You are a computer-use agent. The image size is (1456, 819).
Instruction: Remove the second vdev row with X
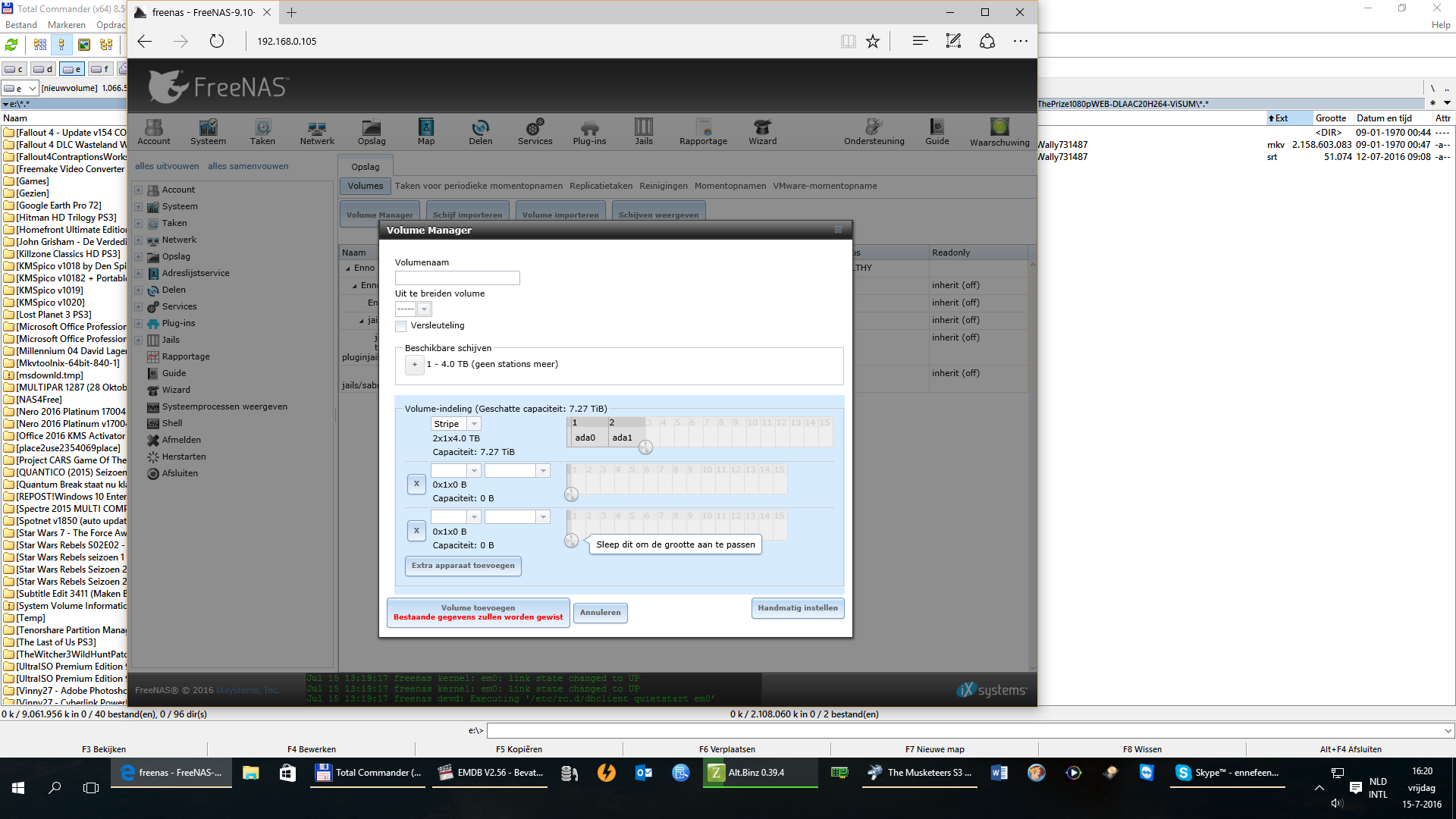pos(416,484)
